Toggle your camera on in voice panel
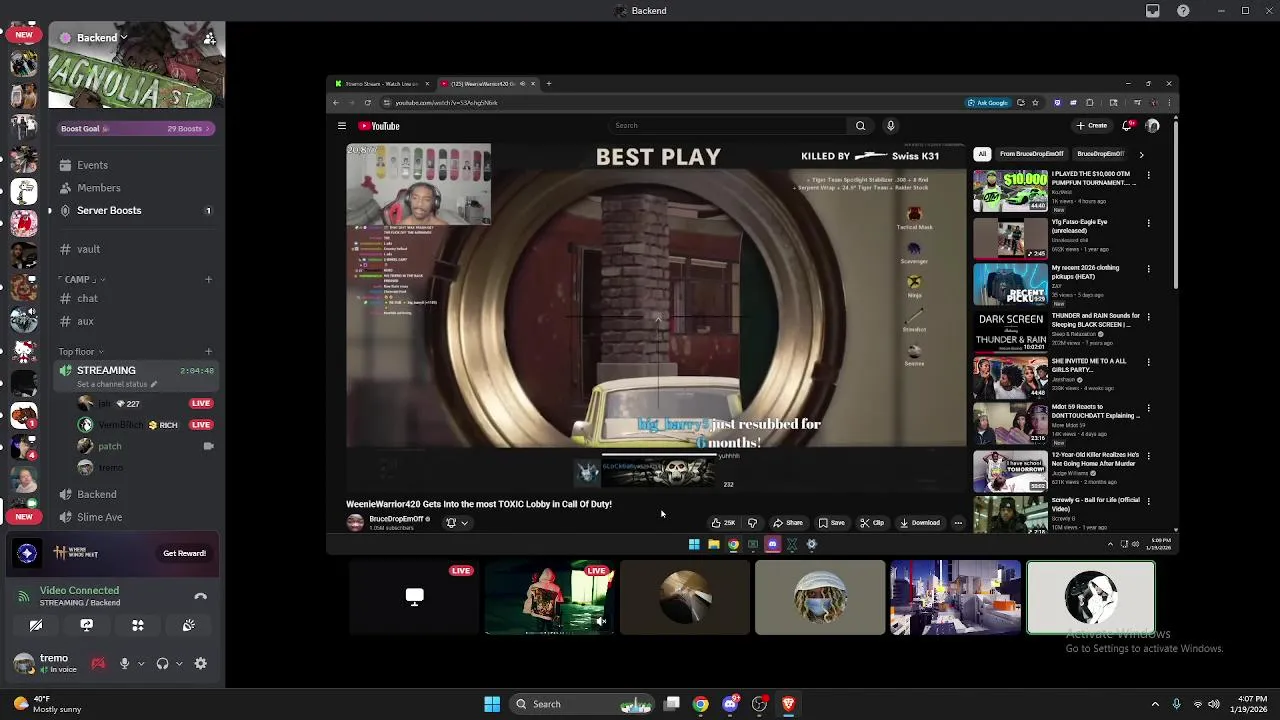The height and width of the screenshot is (720, 1280). point(36,625)
